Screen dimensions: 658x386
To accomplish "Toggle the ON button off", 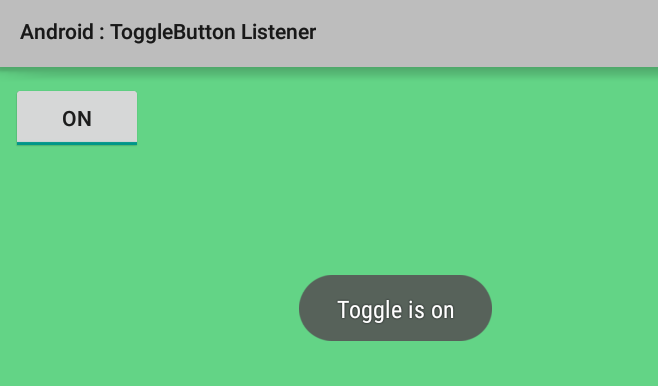I will (77, 118).
